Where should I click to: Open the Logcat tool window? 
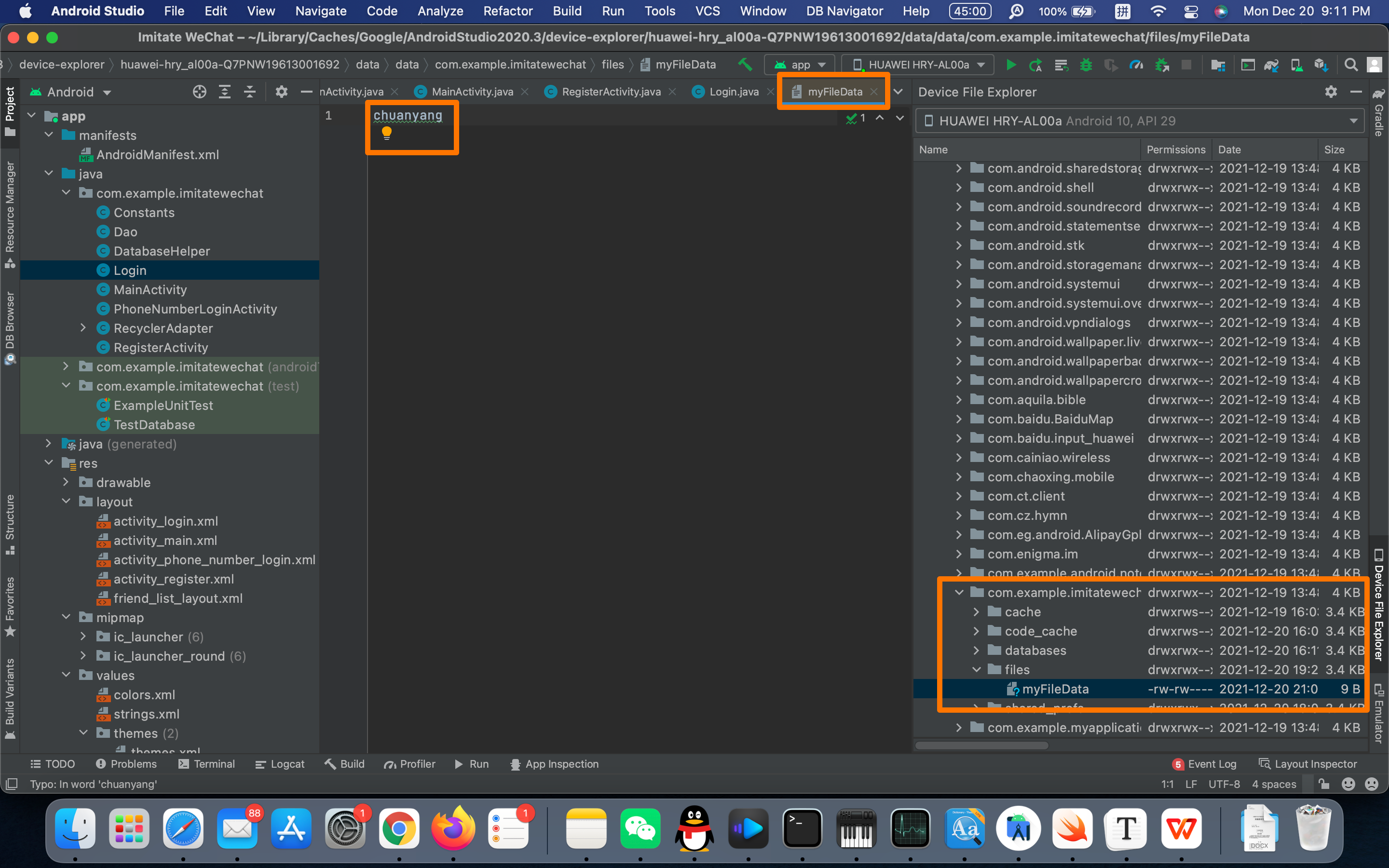(x=280, y=764)
